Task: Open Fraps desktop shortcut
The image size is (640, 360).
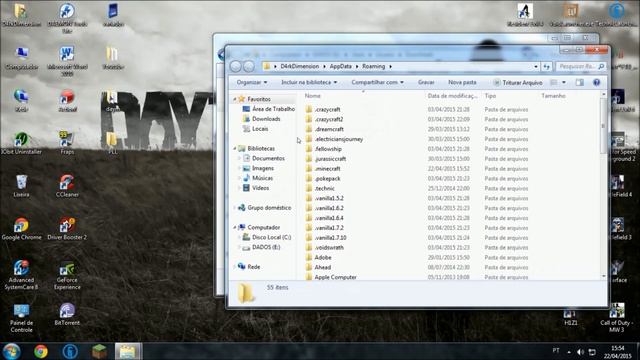Action: pyautogui.click(x=67, y=143)
